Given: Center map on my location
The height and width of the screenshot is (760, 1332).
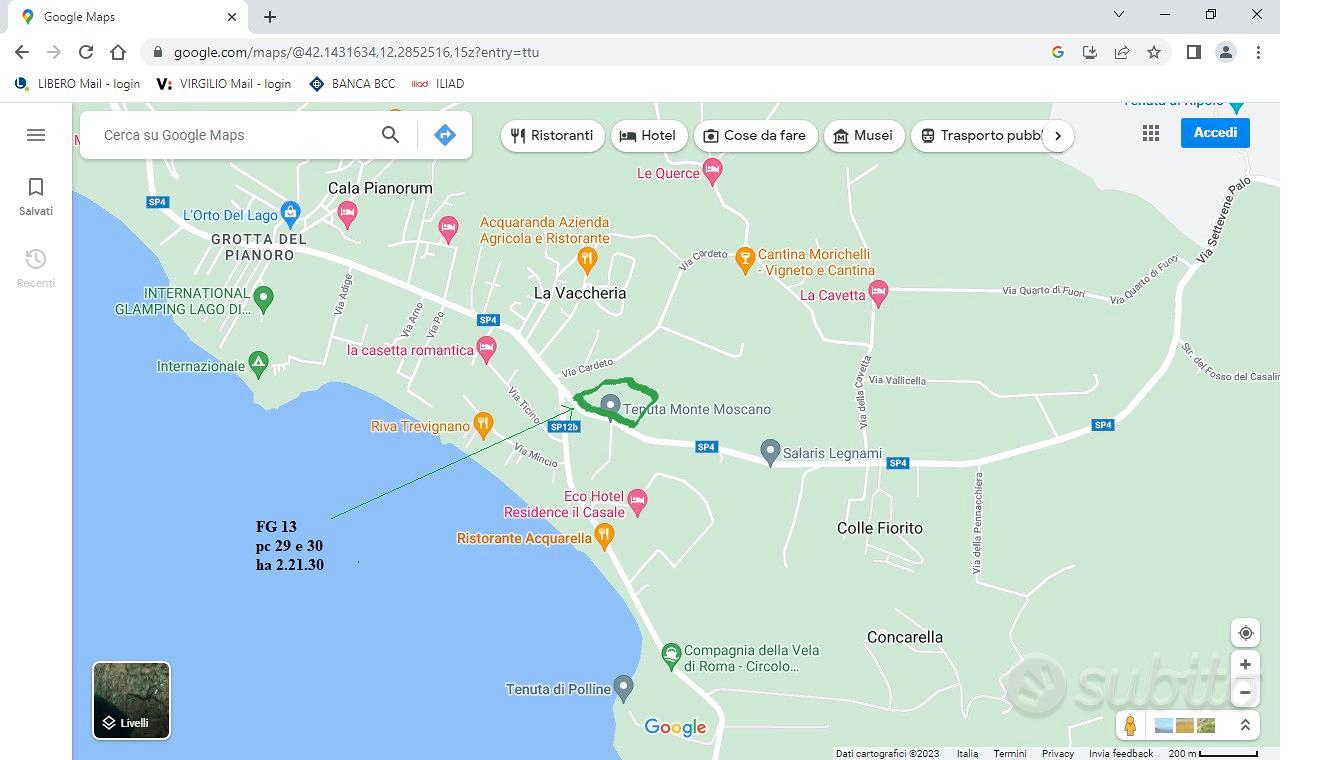Looking at the screenshot, I should (1245, 633).
